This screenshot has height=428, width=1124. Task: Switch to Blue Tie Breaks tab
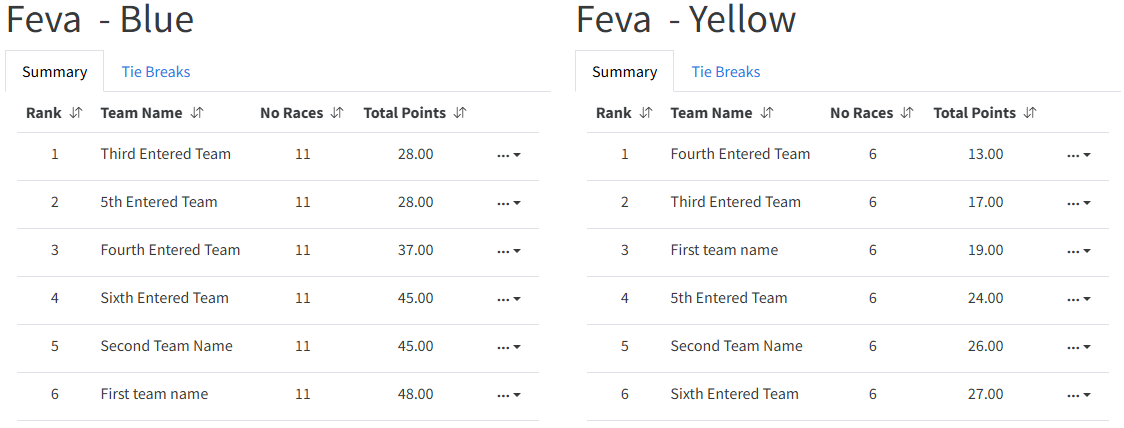[156, 72]
